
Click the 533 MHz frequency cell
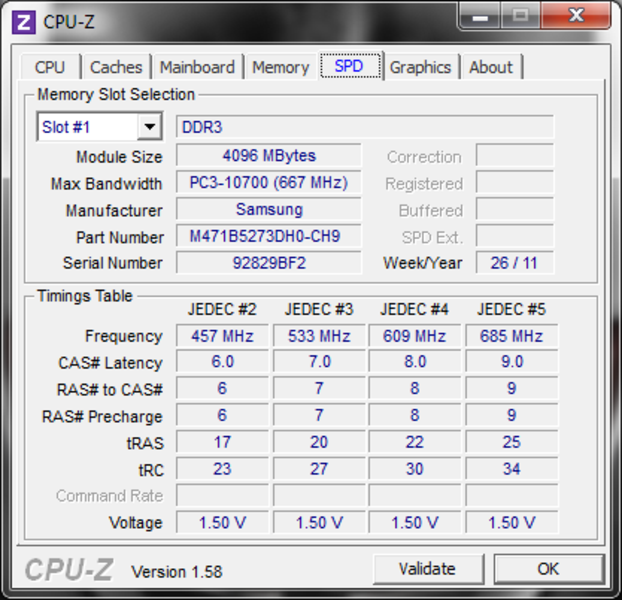[x=319, y=336]
